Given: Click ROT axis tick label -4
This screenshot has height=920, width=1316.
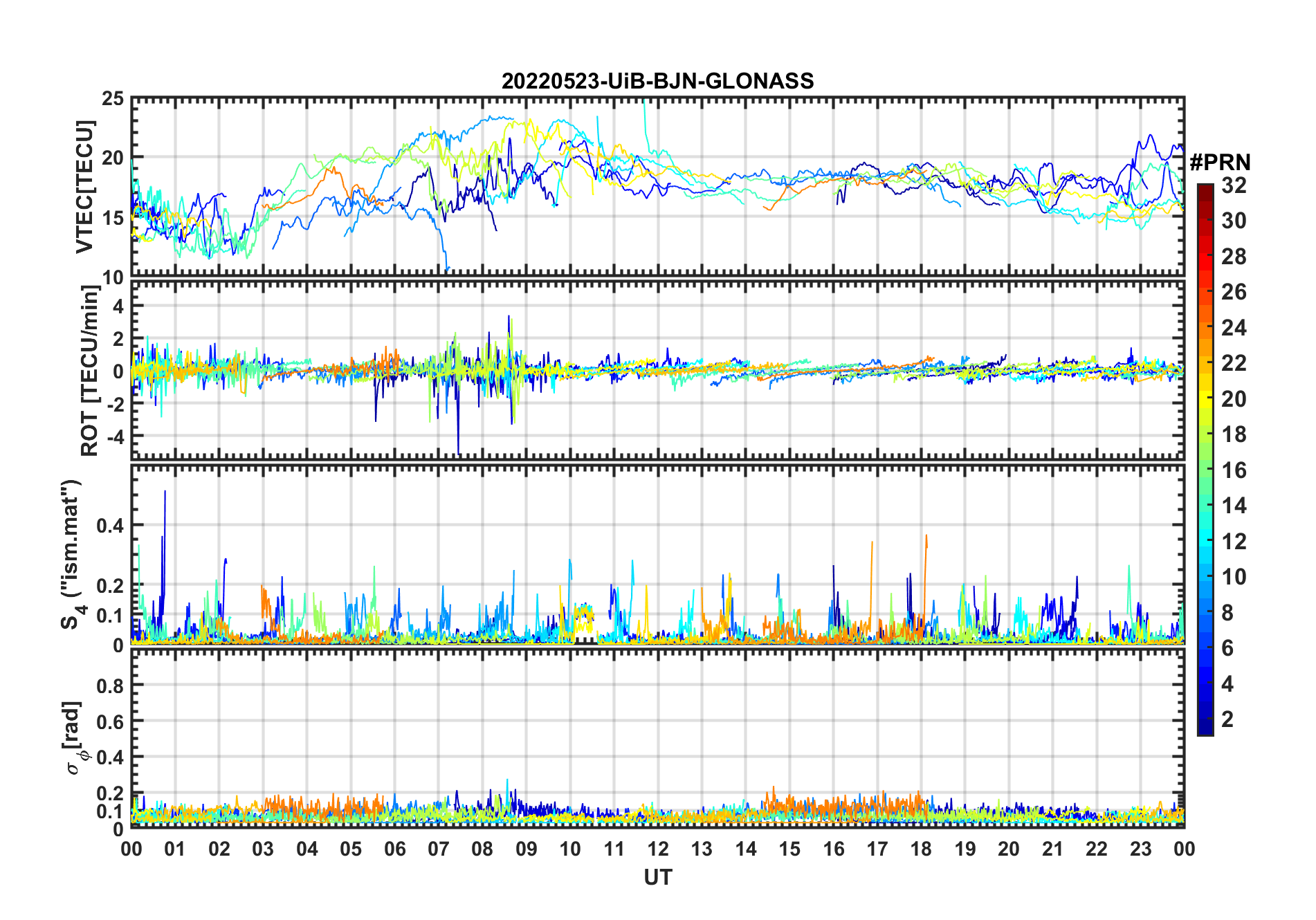Looking at the screenshot, I should click(x=114, y=436).
